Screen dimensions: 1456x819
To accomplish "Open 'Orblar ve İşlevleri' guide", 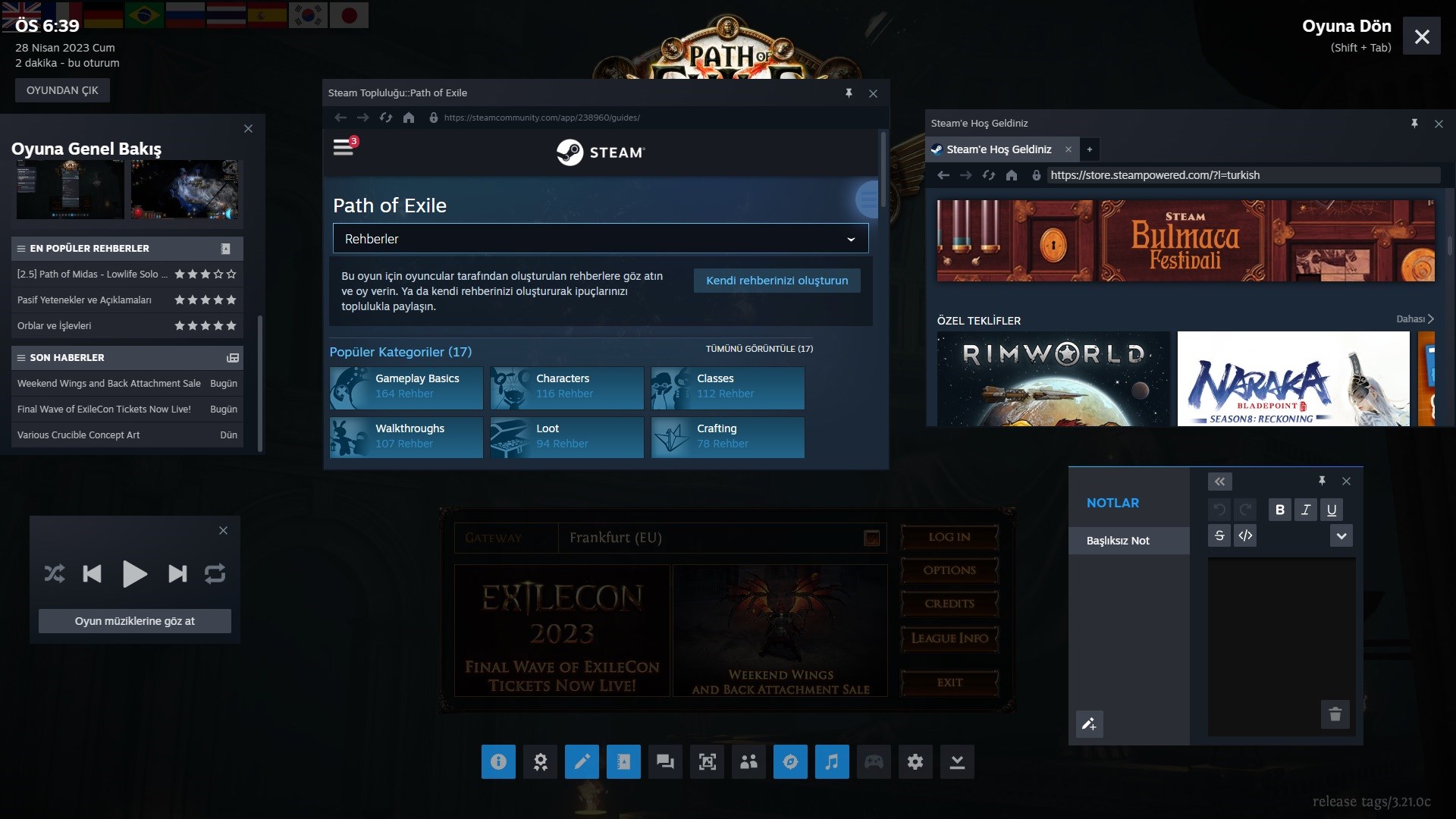I will (x=127, y=326).
